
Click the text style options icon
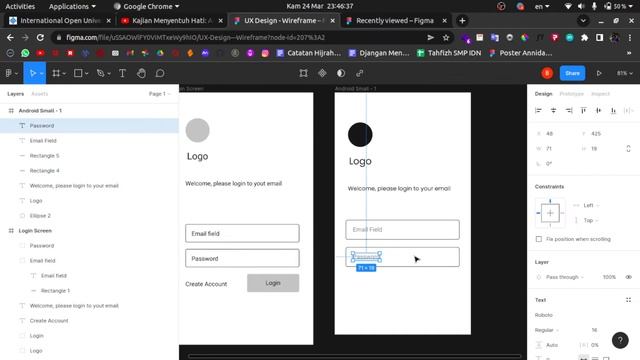pos(628,300)
